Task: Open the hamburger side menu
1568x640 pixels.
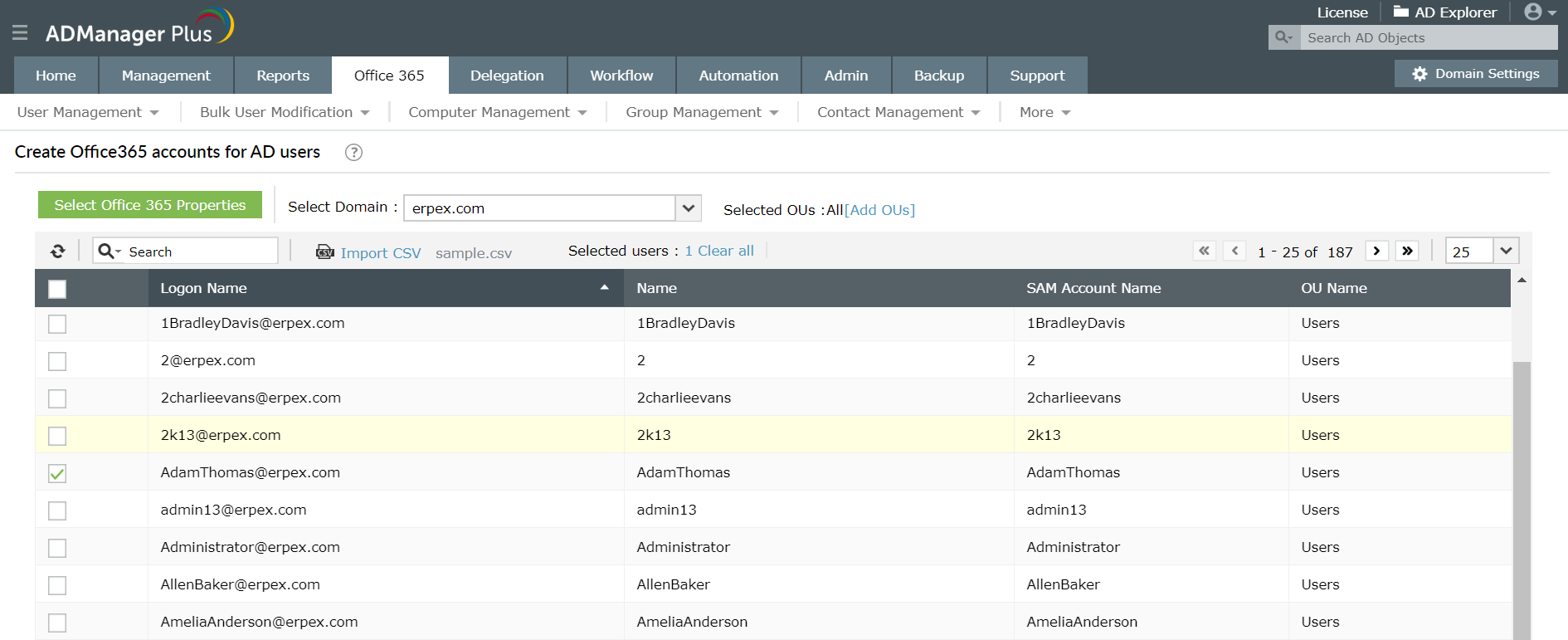Action: point(20,32)
